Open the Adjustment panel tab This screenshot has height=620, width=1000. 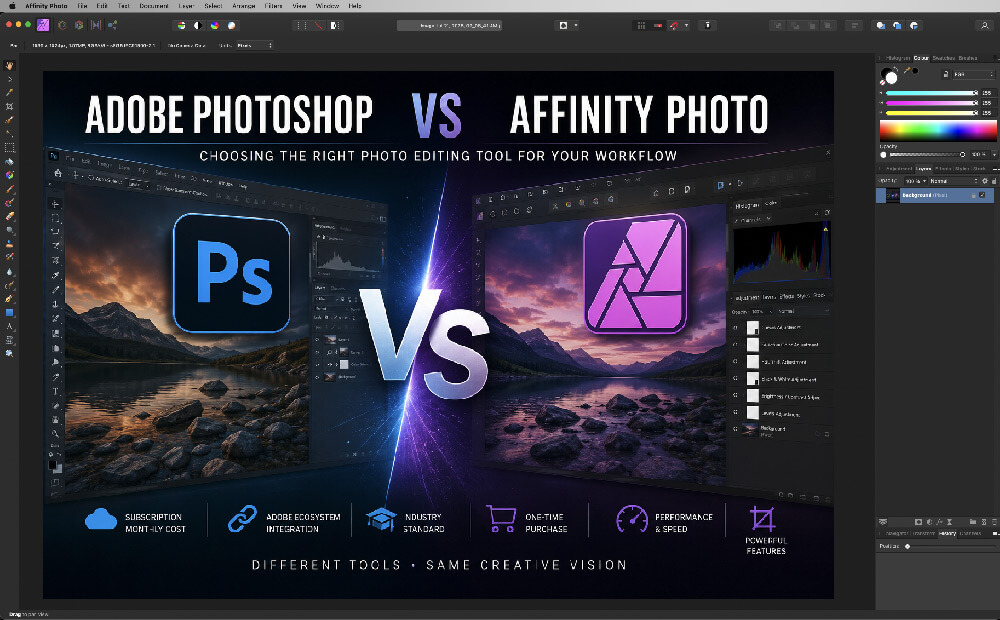[x=899, y=168]
